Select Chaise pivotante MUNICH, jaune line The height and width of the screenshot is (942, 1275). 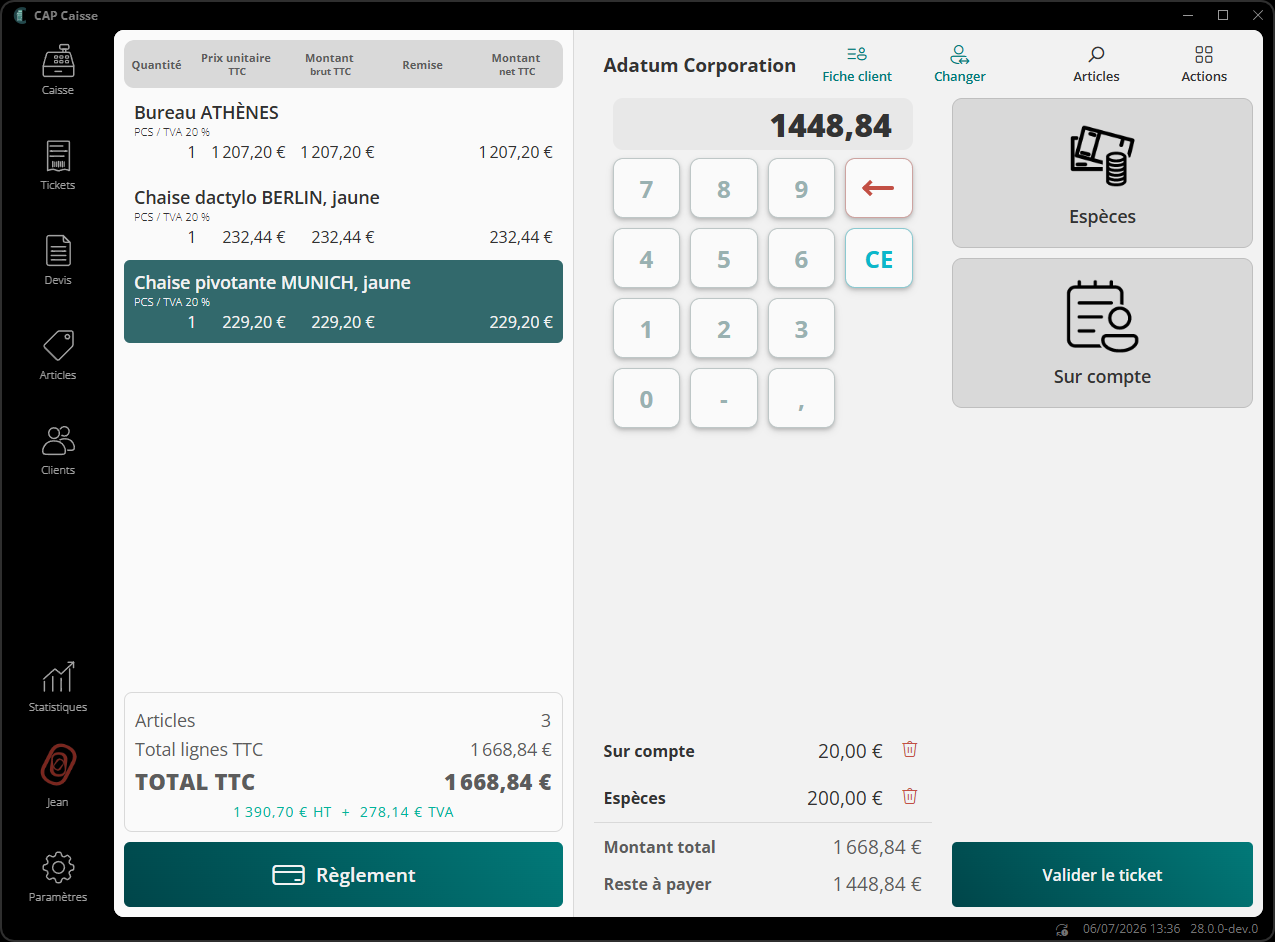click(343, 302)
